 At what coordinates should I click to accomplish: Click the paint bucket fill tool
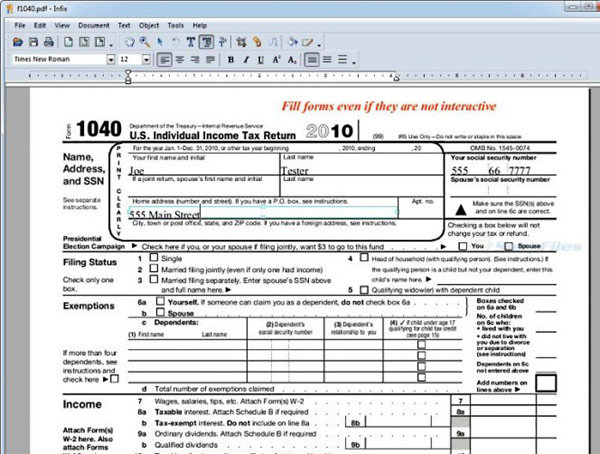(293, 42)
